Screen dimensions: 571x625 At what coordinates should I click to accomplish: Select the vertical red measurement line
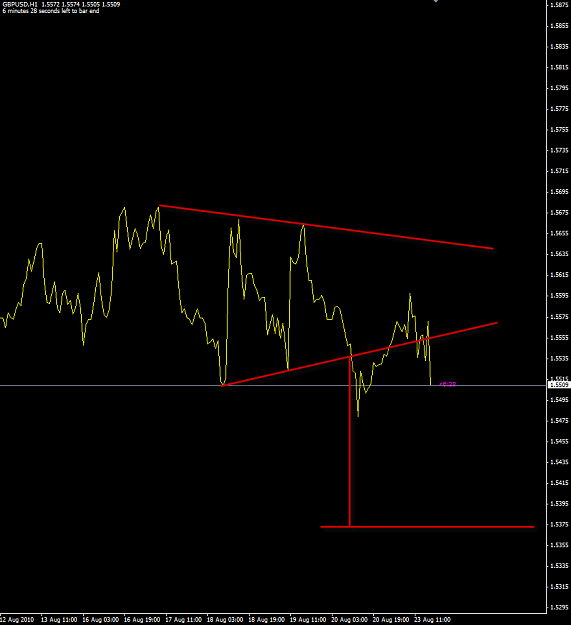click(349, 441)
